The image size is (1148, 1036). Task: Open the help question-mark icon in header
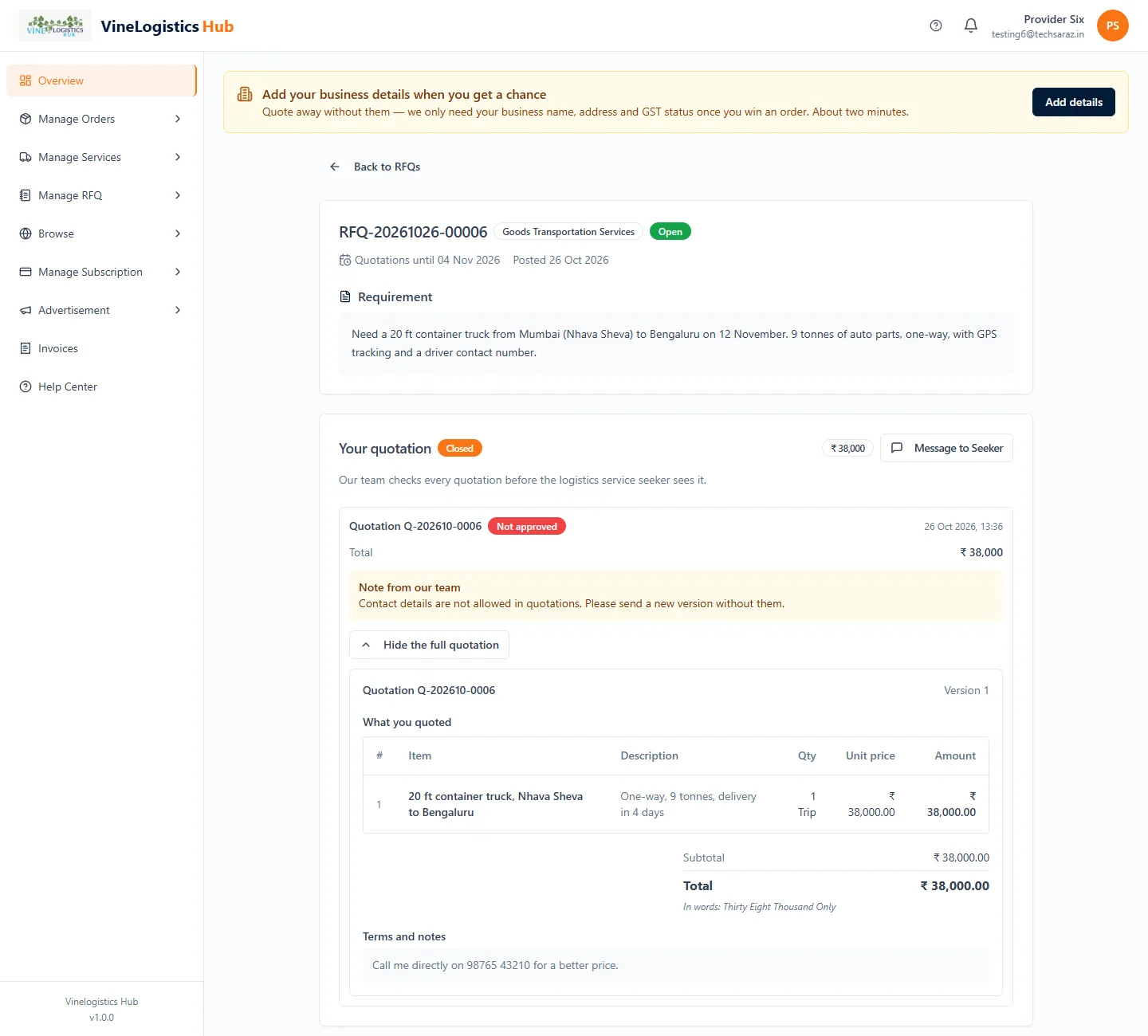click(936, 26)
